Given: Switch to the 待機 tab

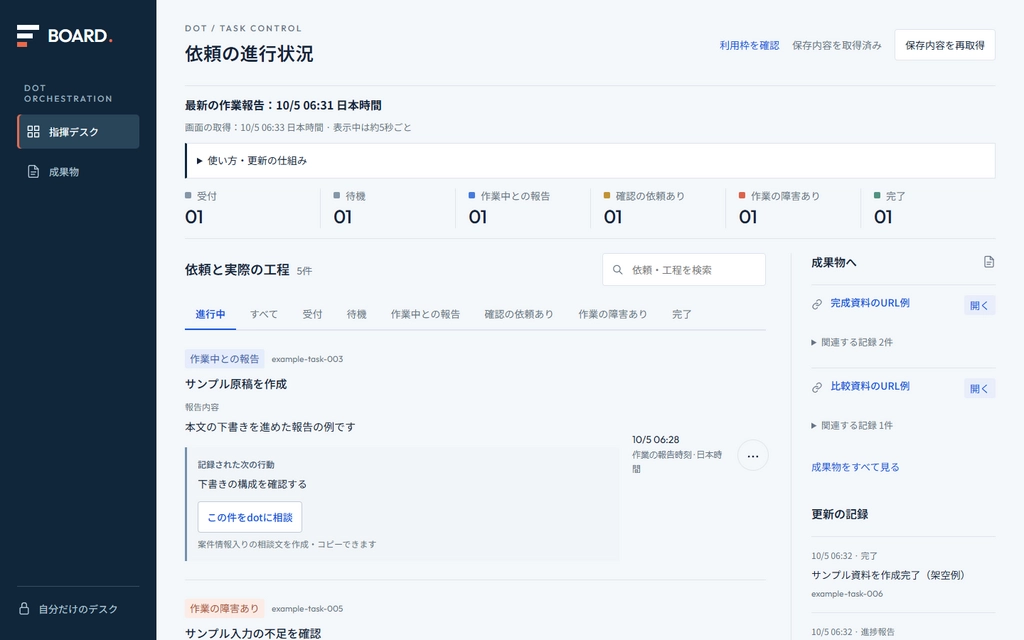Looking at the screenshot, I should [x=357, y=314].
